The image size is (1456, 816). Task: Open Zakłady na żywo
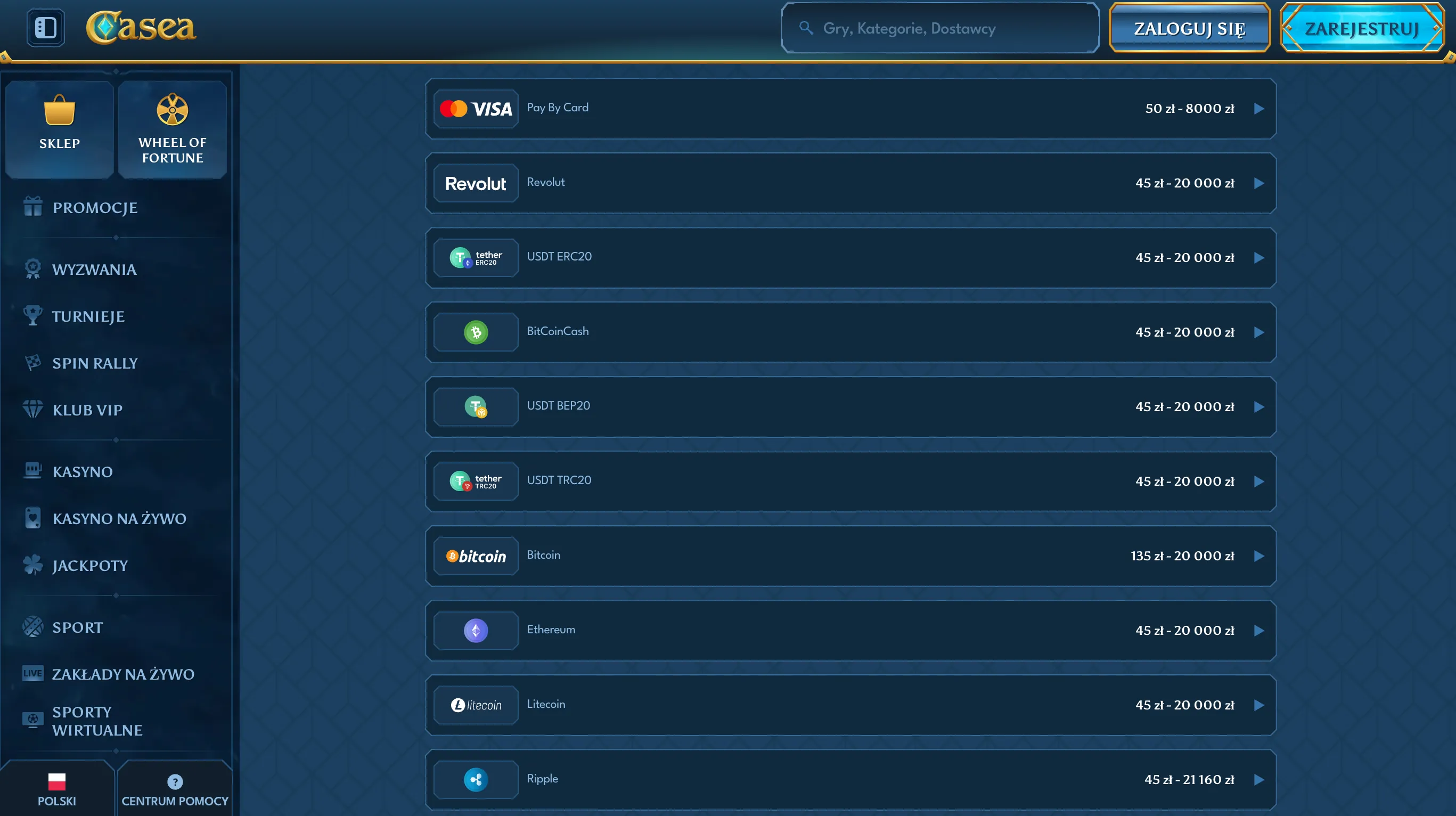point(123,674)
